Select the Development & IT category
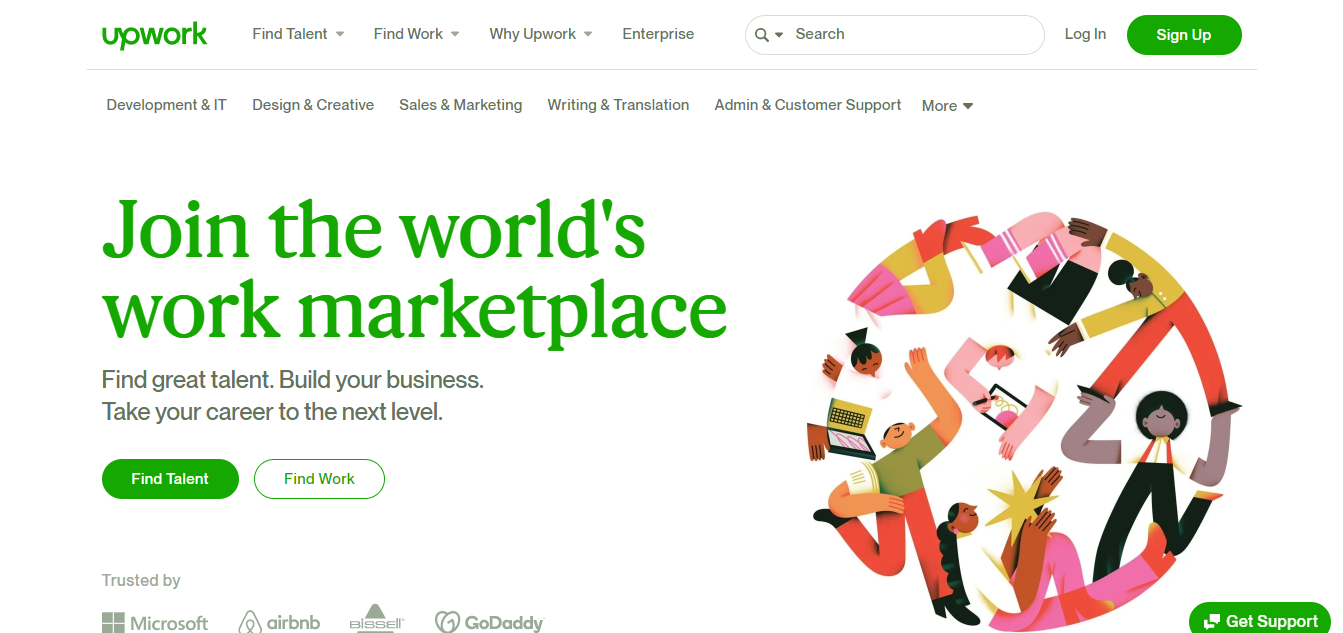Image resolution: width=1343 pixels, height=633 pixels. [x=167, y=105]
